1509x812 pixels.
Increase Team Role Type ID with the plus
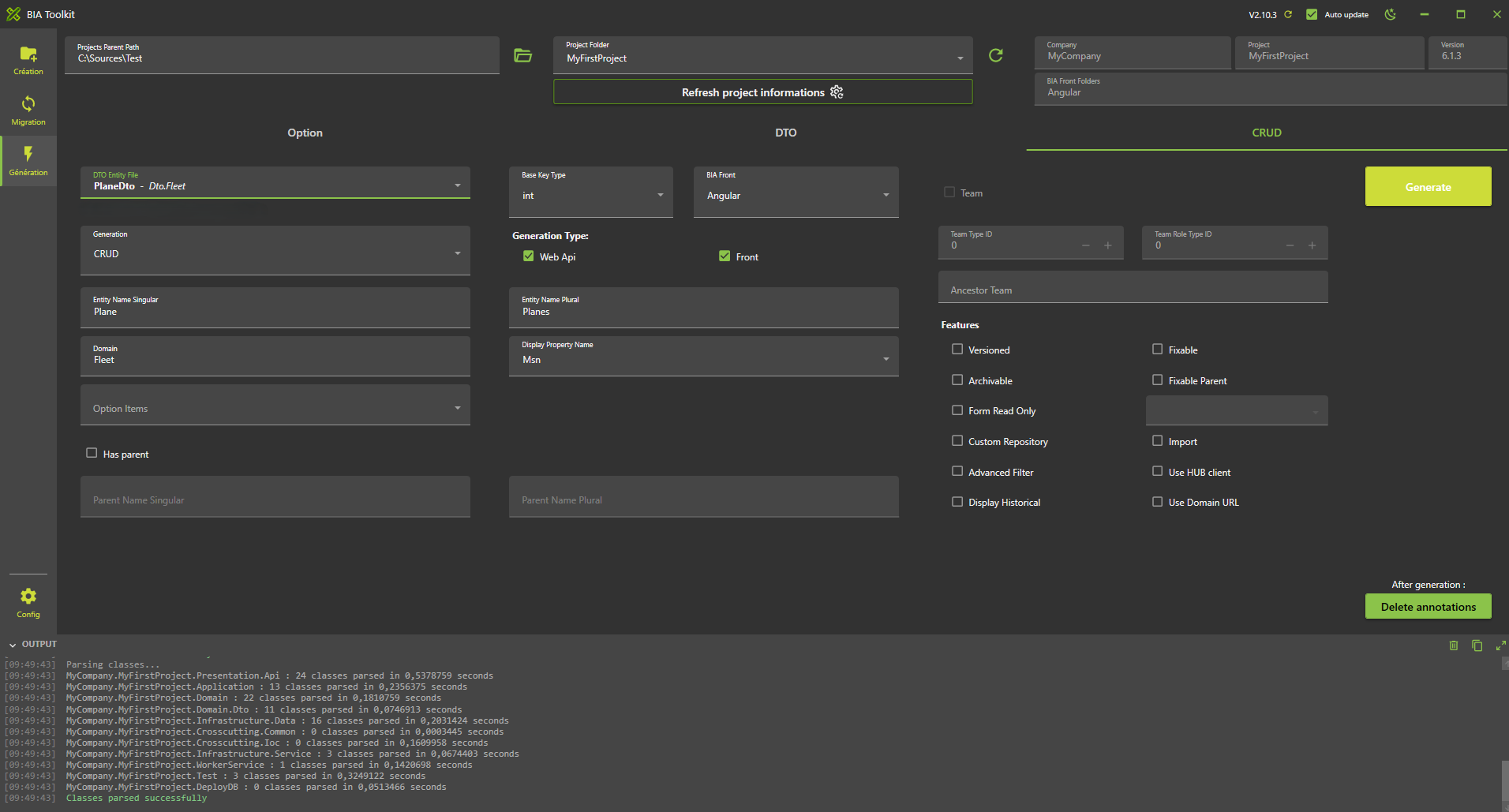coord(1312,245)
